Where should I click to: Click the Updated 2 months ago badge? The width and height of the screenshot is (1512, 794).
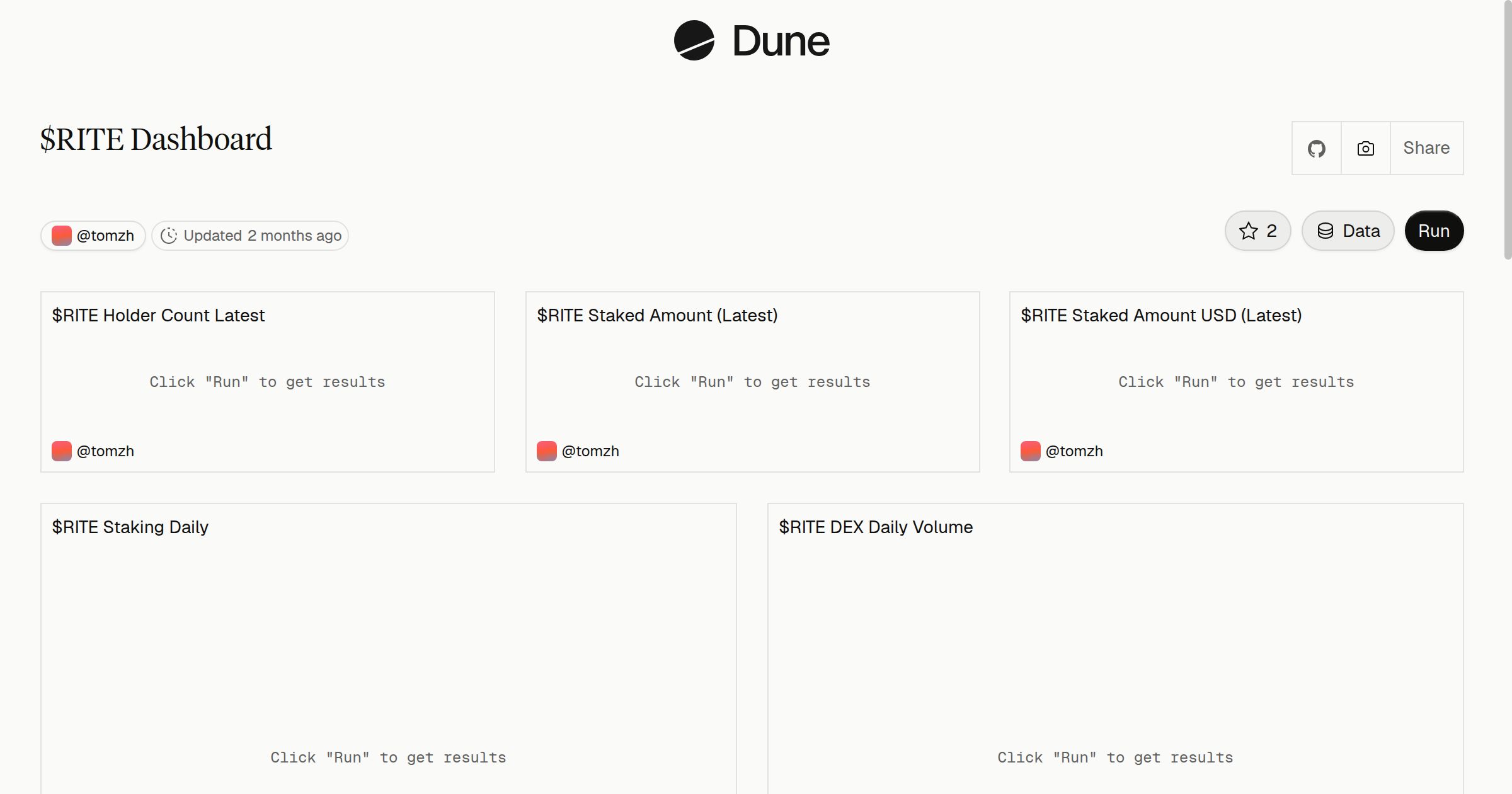(x=250, y=236)
